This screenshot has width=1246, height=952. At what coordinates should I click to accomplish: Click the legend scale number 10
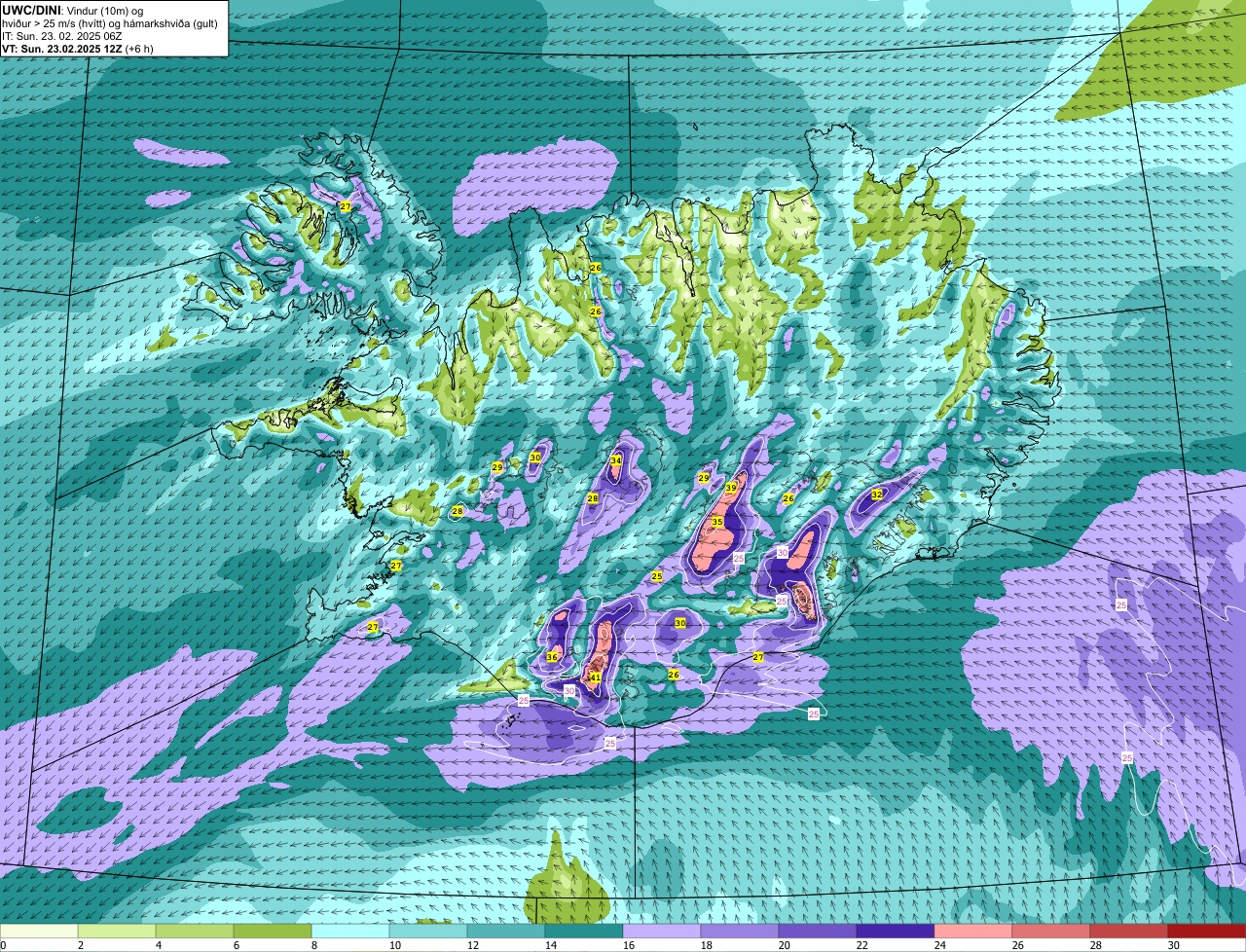(x=395, y=945)
